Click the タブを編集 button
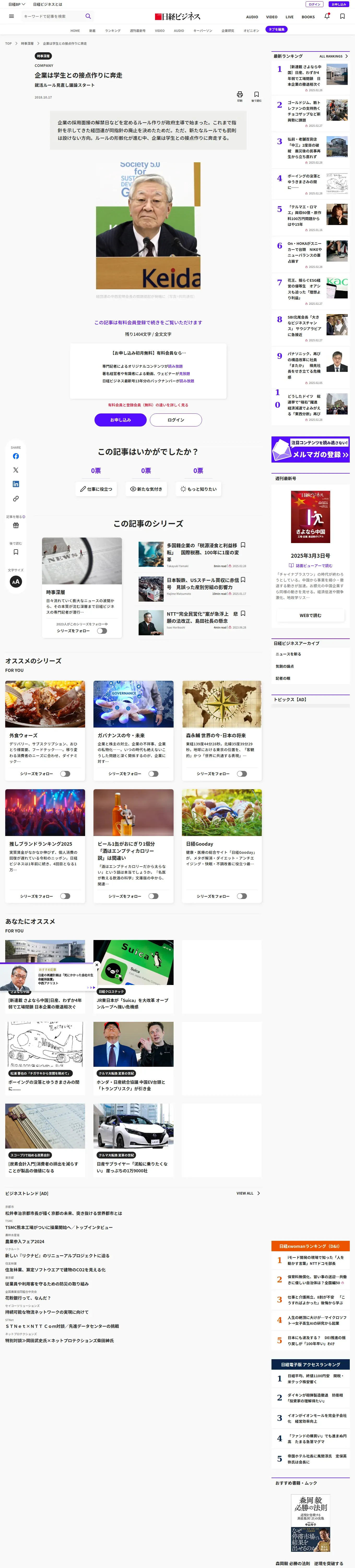The height and width of the screenshot is (1568, 355). tap(277, 29)
